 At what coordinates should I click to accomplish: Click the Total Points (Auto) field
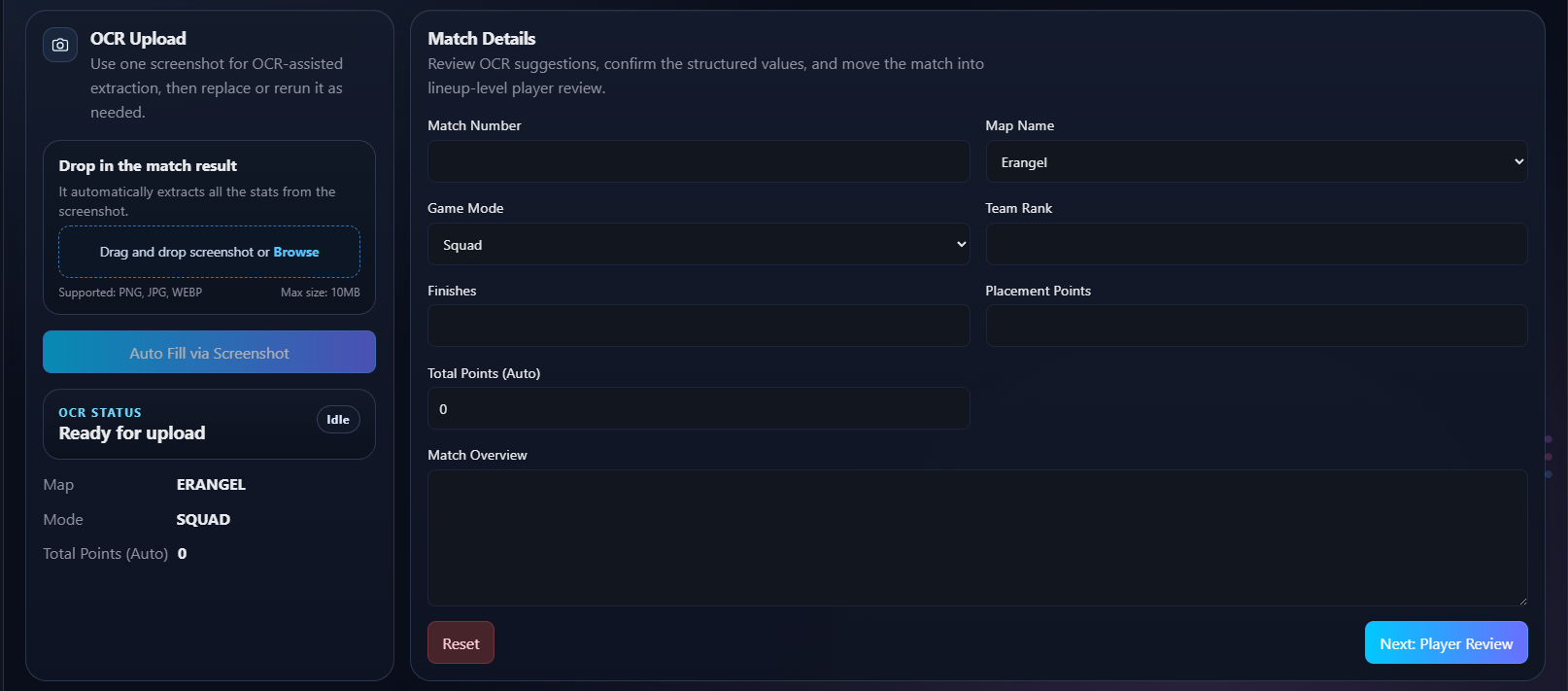click(698, 408)
